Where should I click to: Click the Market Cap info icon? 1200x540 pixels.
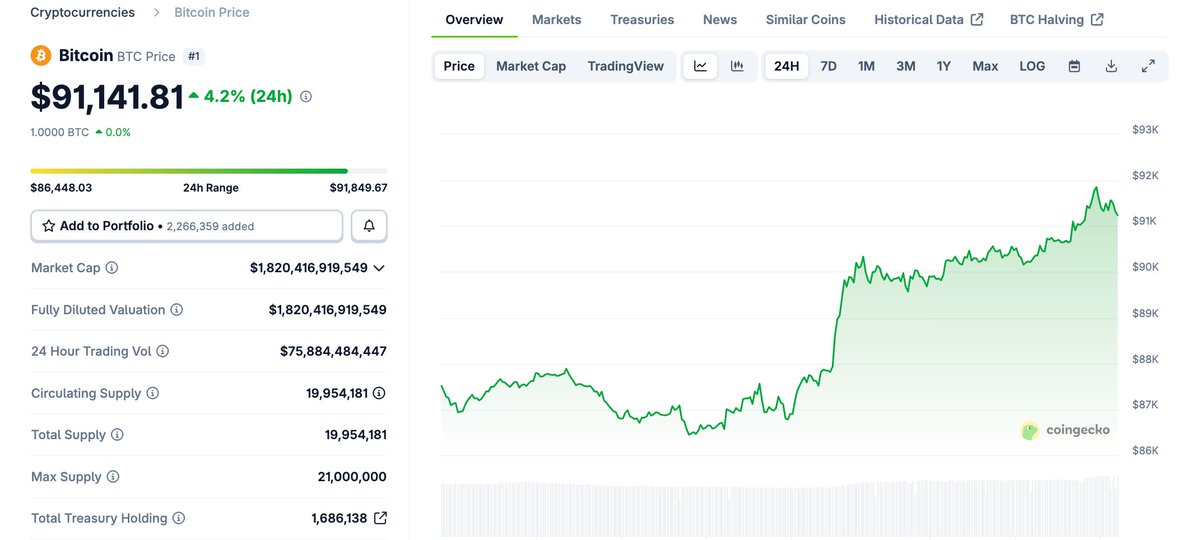tap(112, 268)
